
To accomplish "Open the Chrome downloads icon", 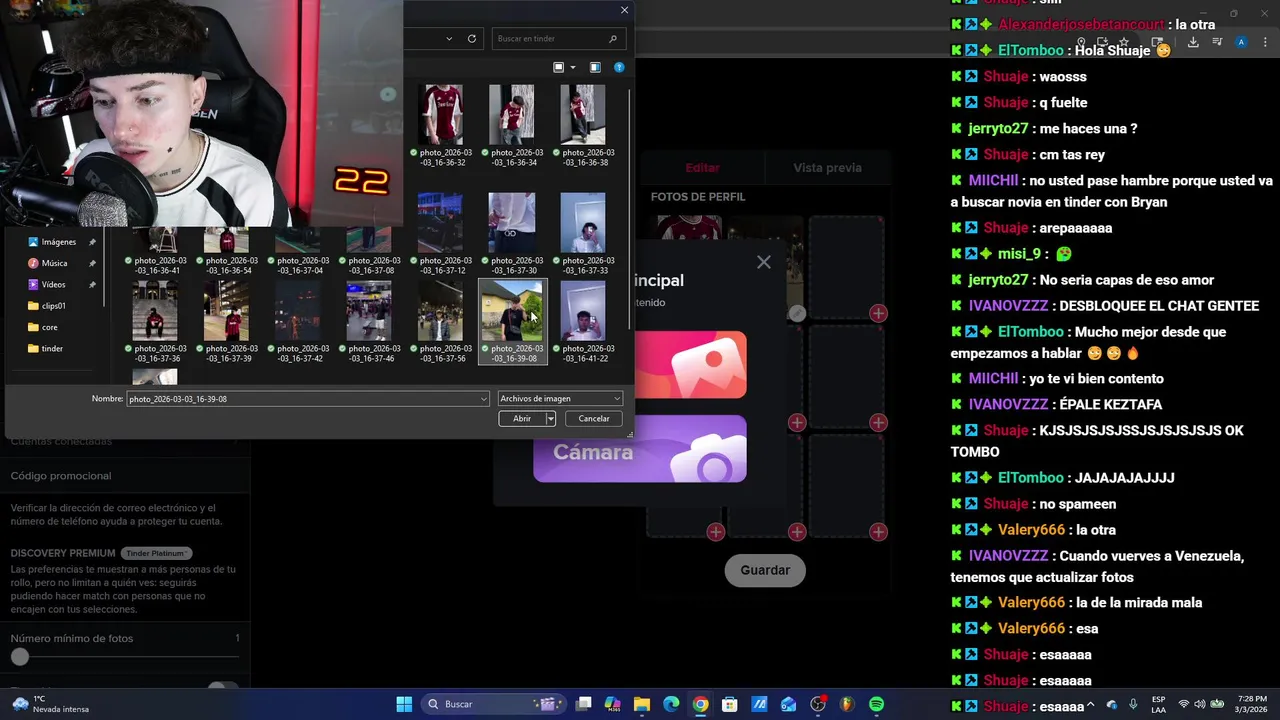I will pos(1193,42).
